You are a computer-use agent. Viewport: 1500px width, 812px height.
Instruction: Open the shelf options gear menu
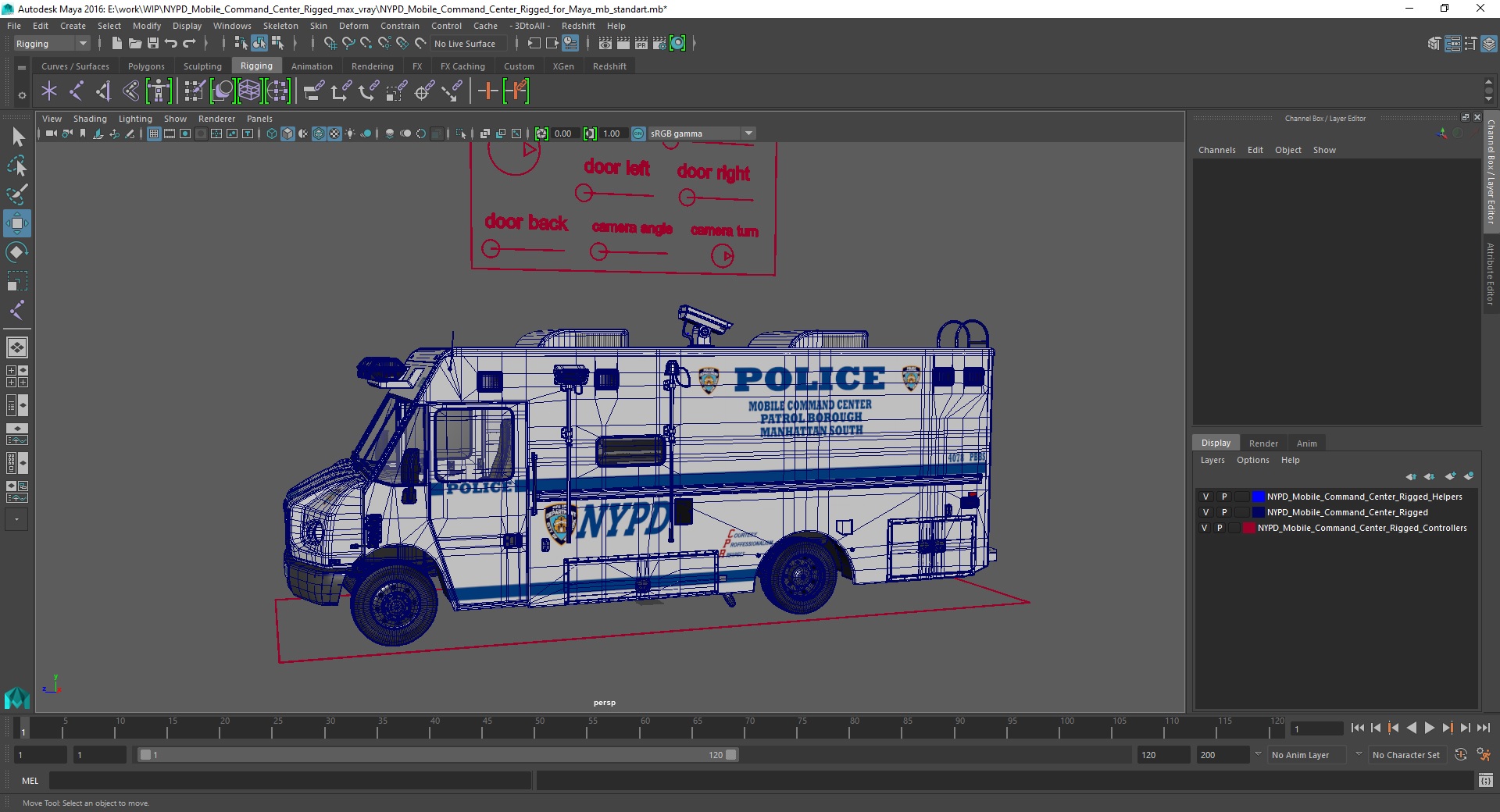click(x=22, y=95)
